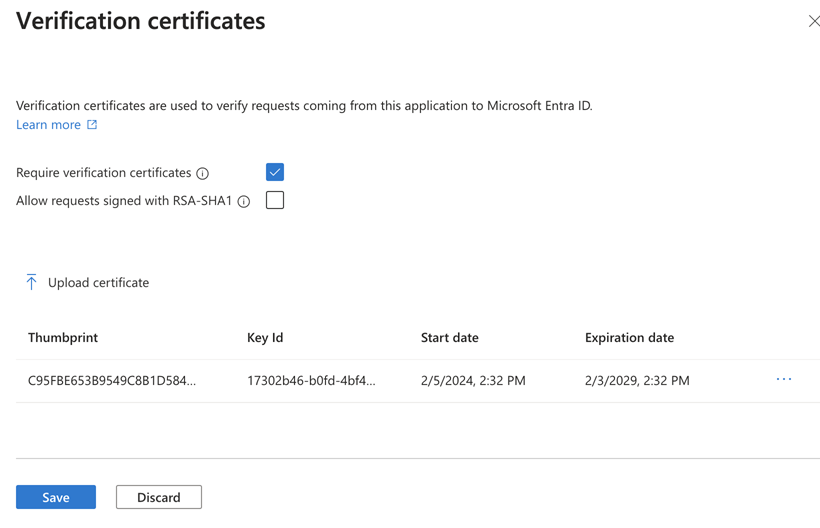The height and width of the screenshot is (528, 820).
Task: Close the Verification certificates panel
Action: point(814,21)
